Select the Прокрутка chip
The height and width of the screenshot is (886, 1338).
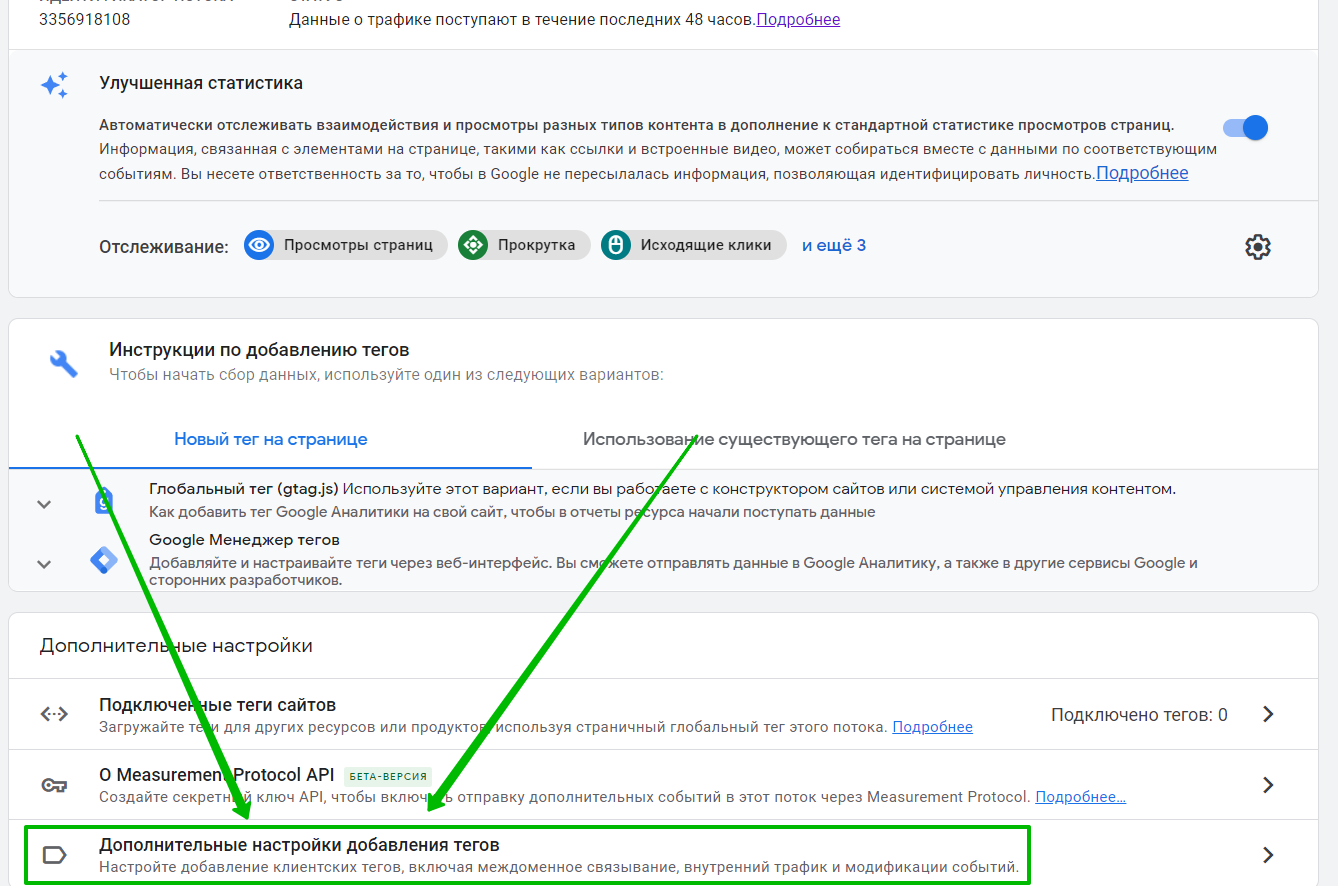tap(524, 245)
